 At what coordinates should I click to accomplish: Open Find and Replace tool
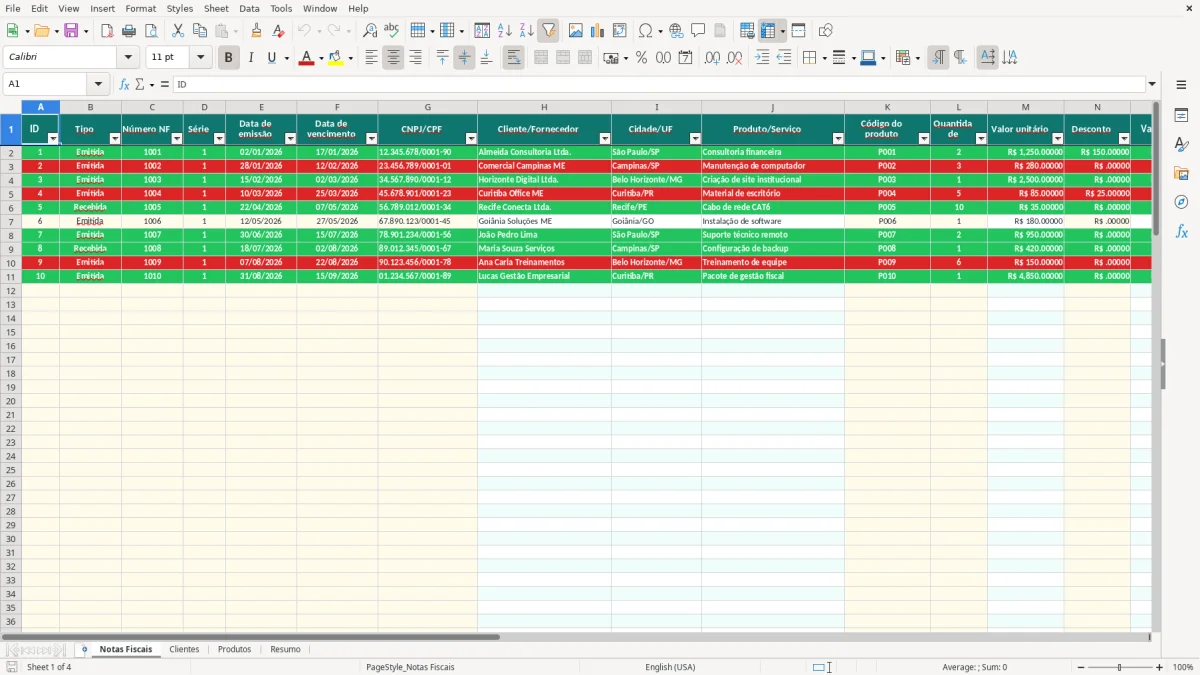click(x=370, y=31)
